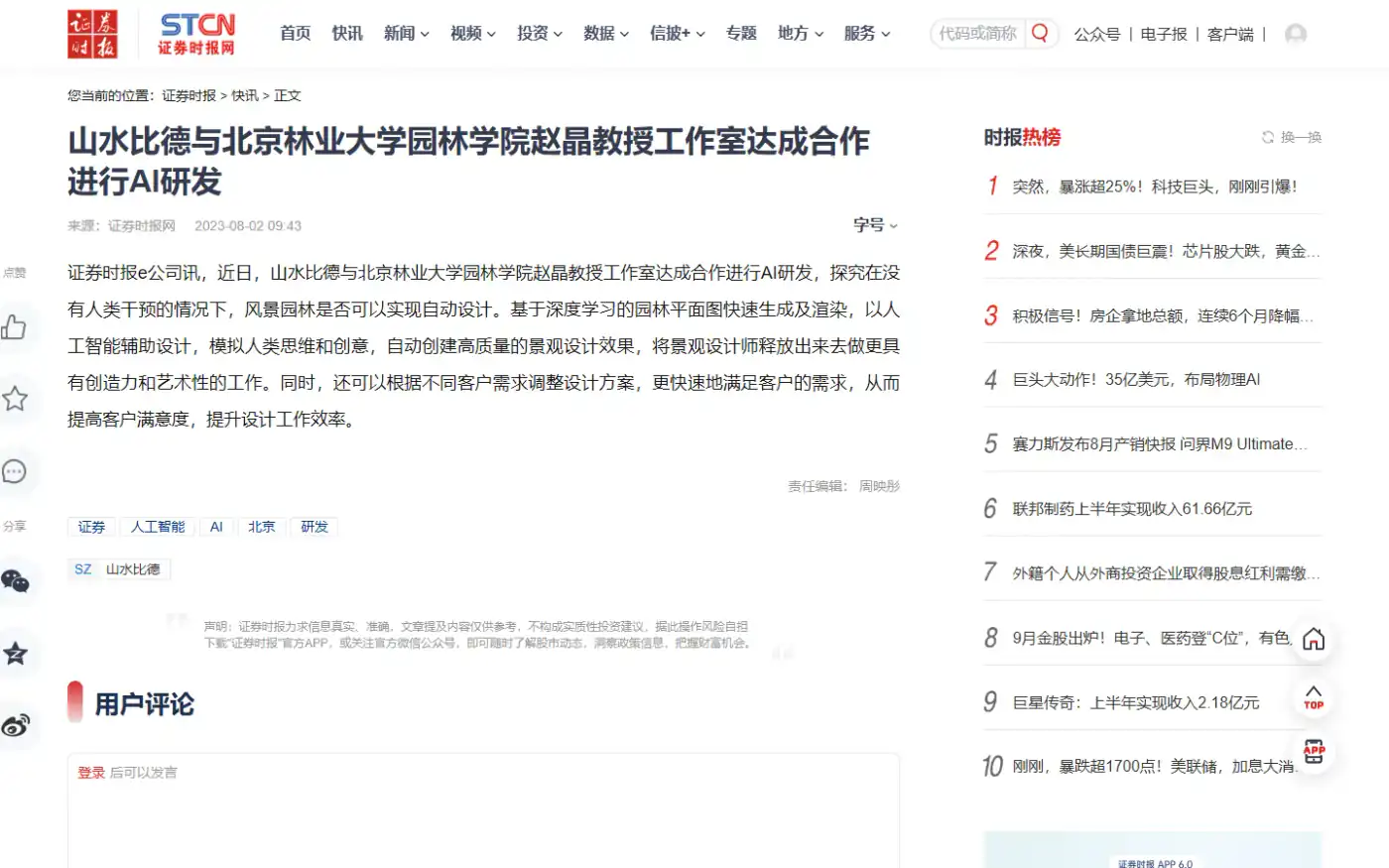Share to QQ Zone star icon
This screenshot has height=868, width=1389.
[14, 654]
